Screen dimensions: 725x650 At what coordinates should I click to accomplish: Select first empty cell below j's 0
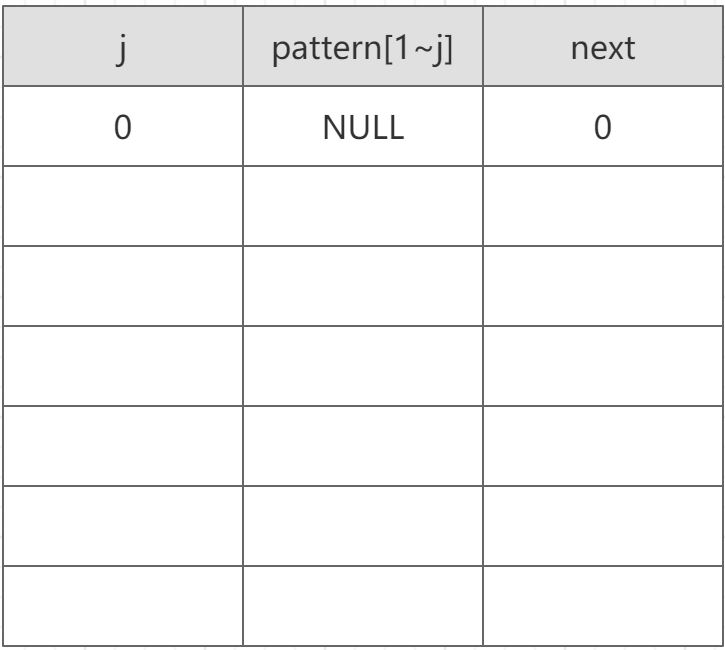click(x=123, y=206)
